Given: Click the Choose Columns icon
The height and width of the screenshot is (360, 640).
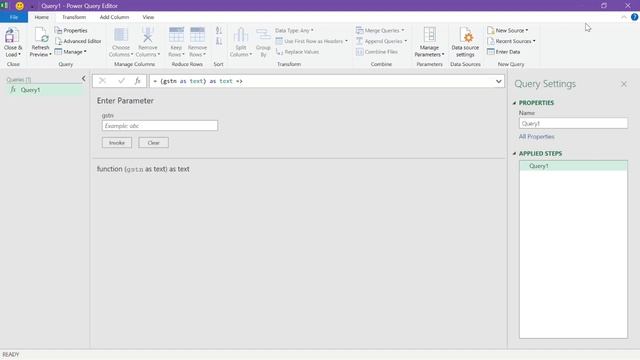Looking at the screenshot, I should (121, 35).
